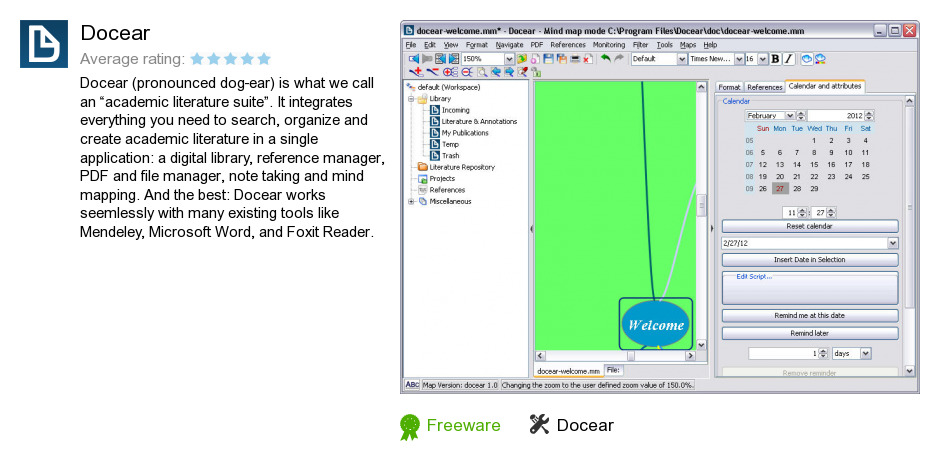This screenshot has width=940, height=471.
Task: Click the green icon at end of second toolbar row
Action: pyautogui.click(x=537, y=73)
